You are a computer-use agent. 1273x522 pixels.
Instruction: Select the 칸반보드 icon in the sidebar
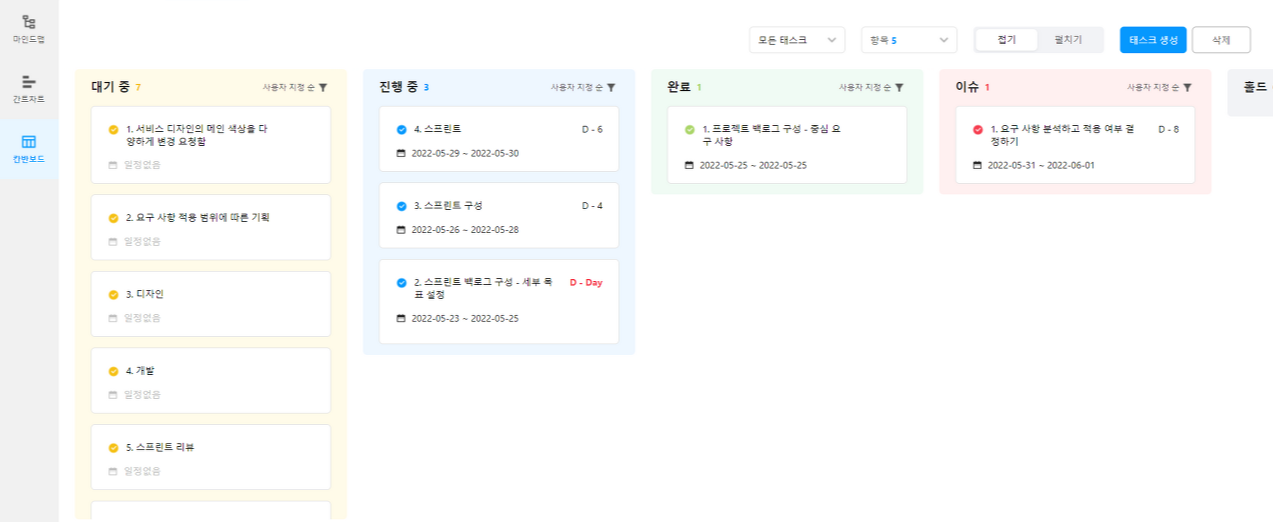pos(29,141)
